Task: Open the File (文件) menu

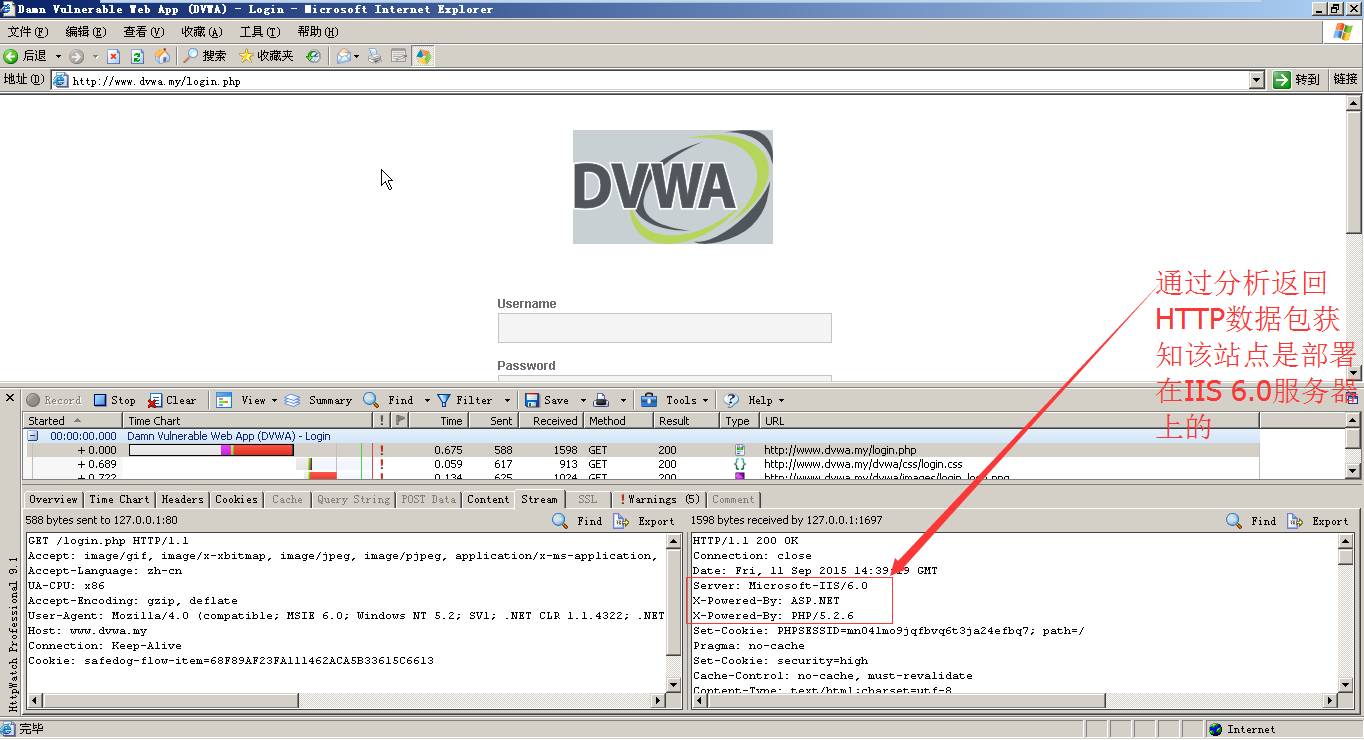Action: [x=27, y=32]
